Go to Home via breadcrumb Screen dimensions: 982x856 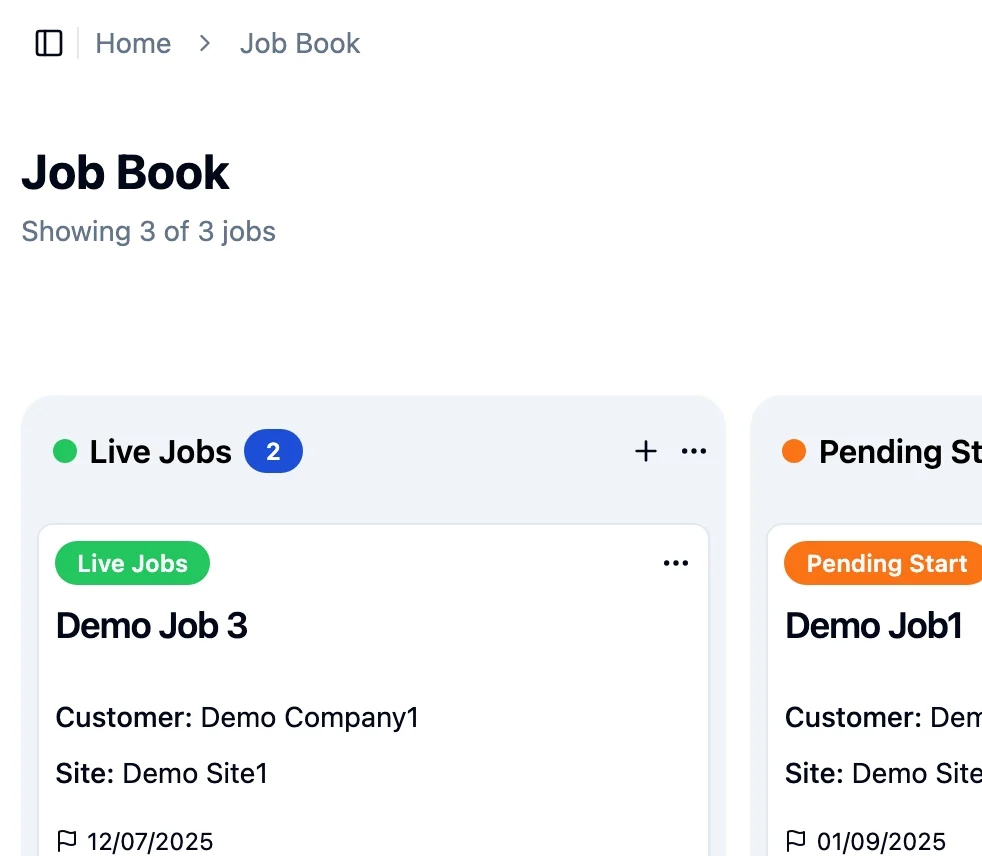pyautogui.click(x=133, y=43)
